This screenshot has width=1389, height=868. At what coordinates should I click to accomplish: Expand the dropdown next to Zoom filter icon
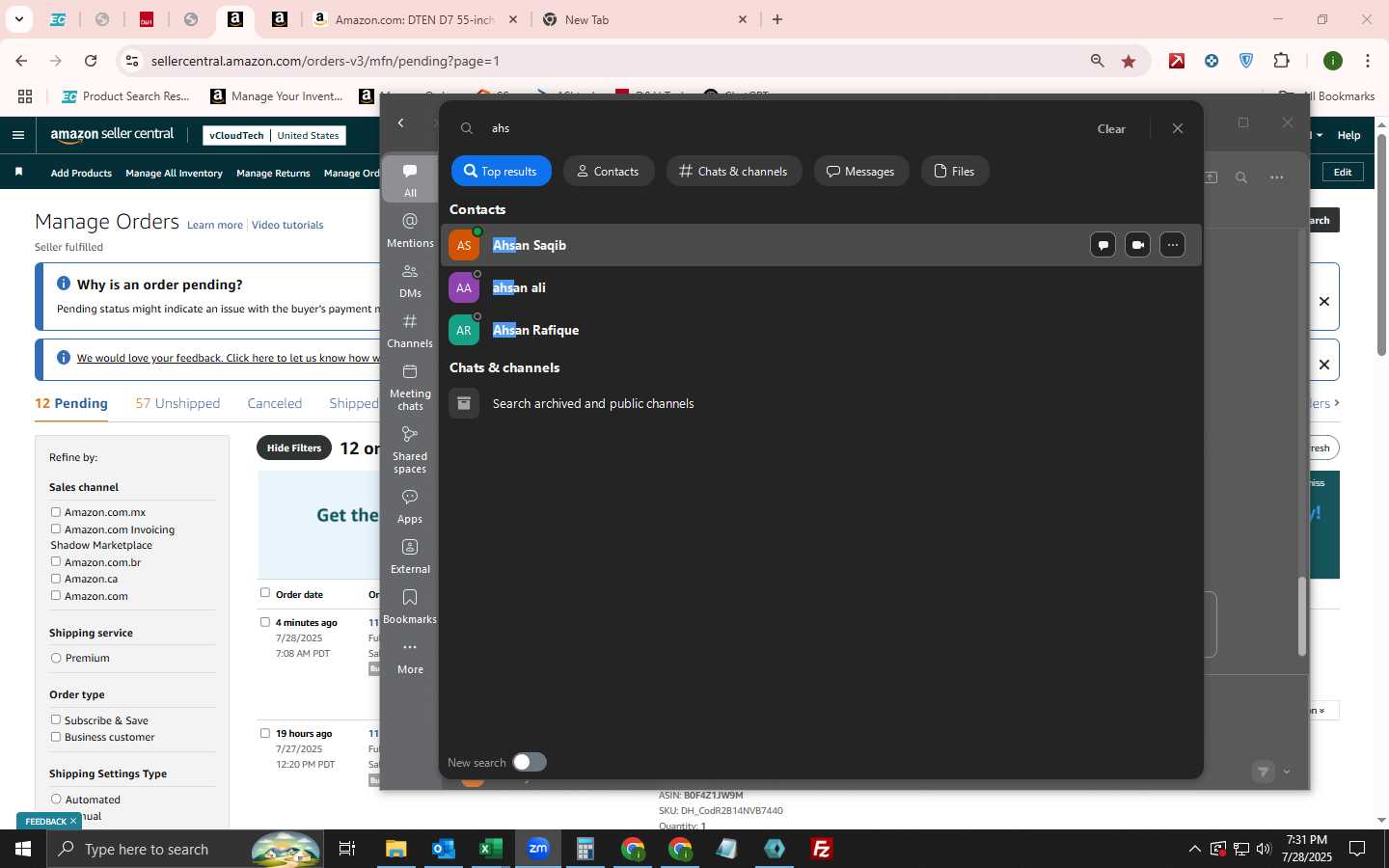(1287, 772)
